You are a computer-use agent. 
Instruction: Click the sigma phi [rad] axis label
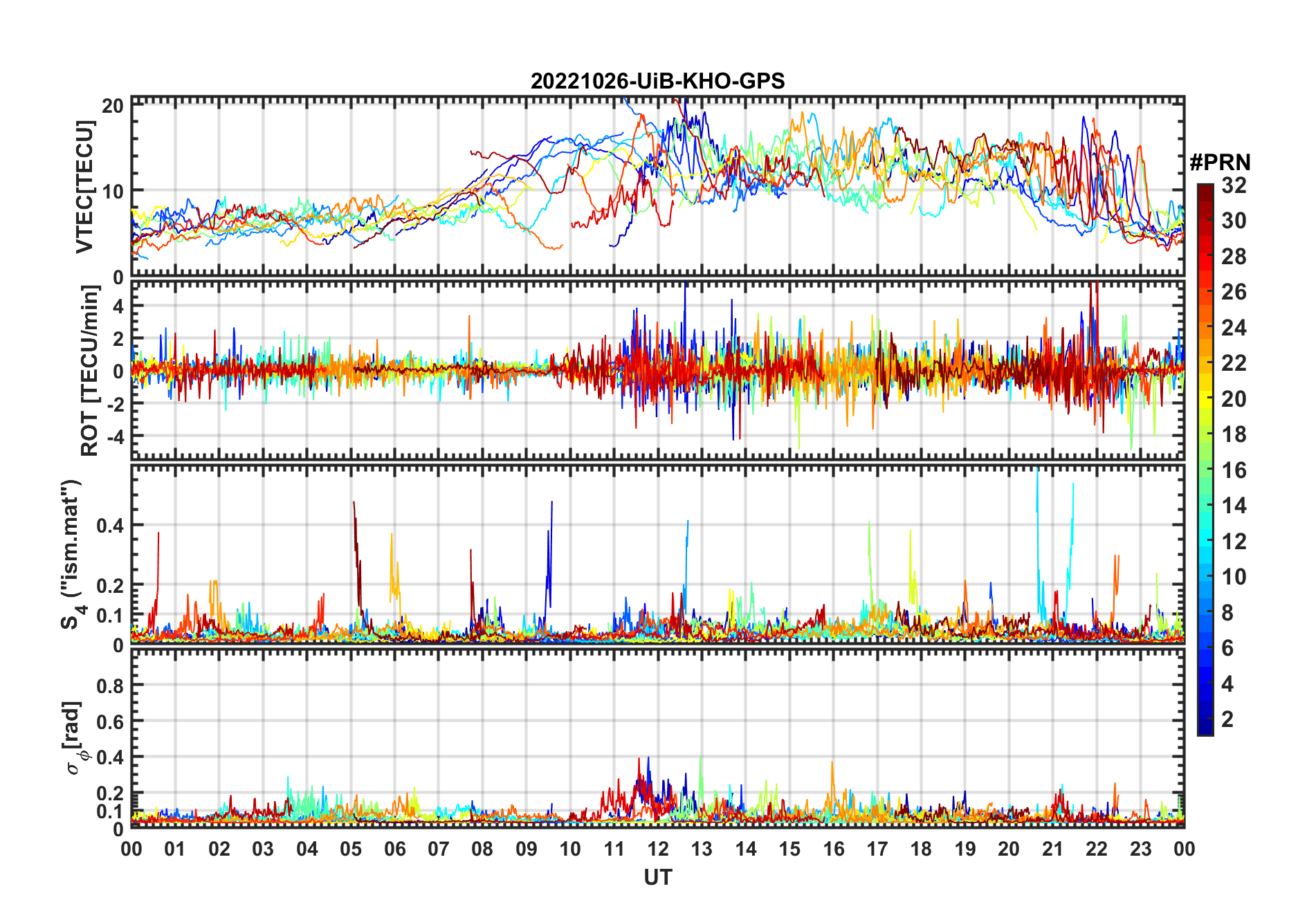pyautogui.click(x=75, y=738)
